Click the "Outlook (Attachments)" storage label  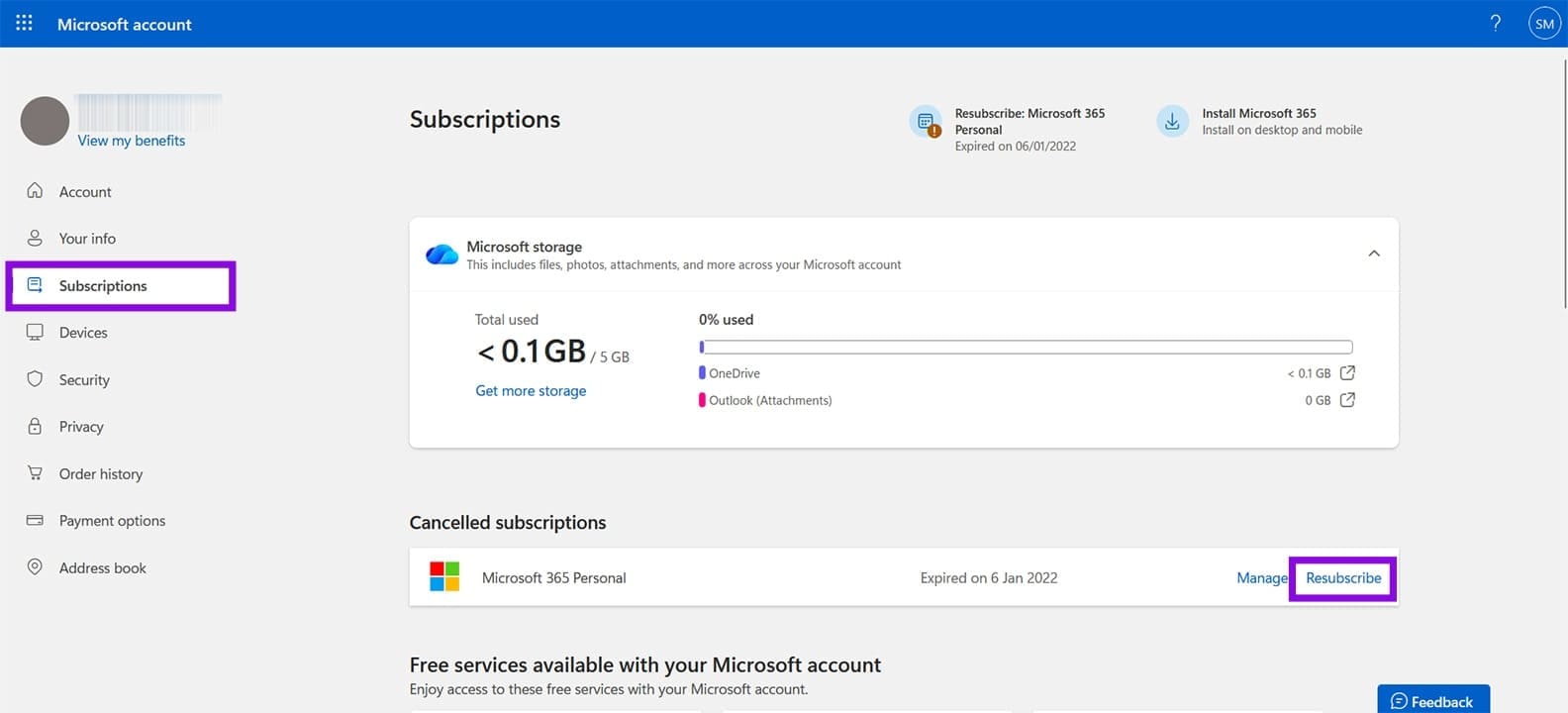point(770,400)
